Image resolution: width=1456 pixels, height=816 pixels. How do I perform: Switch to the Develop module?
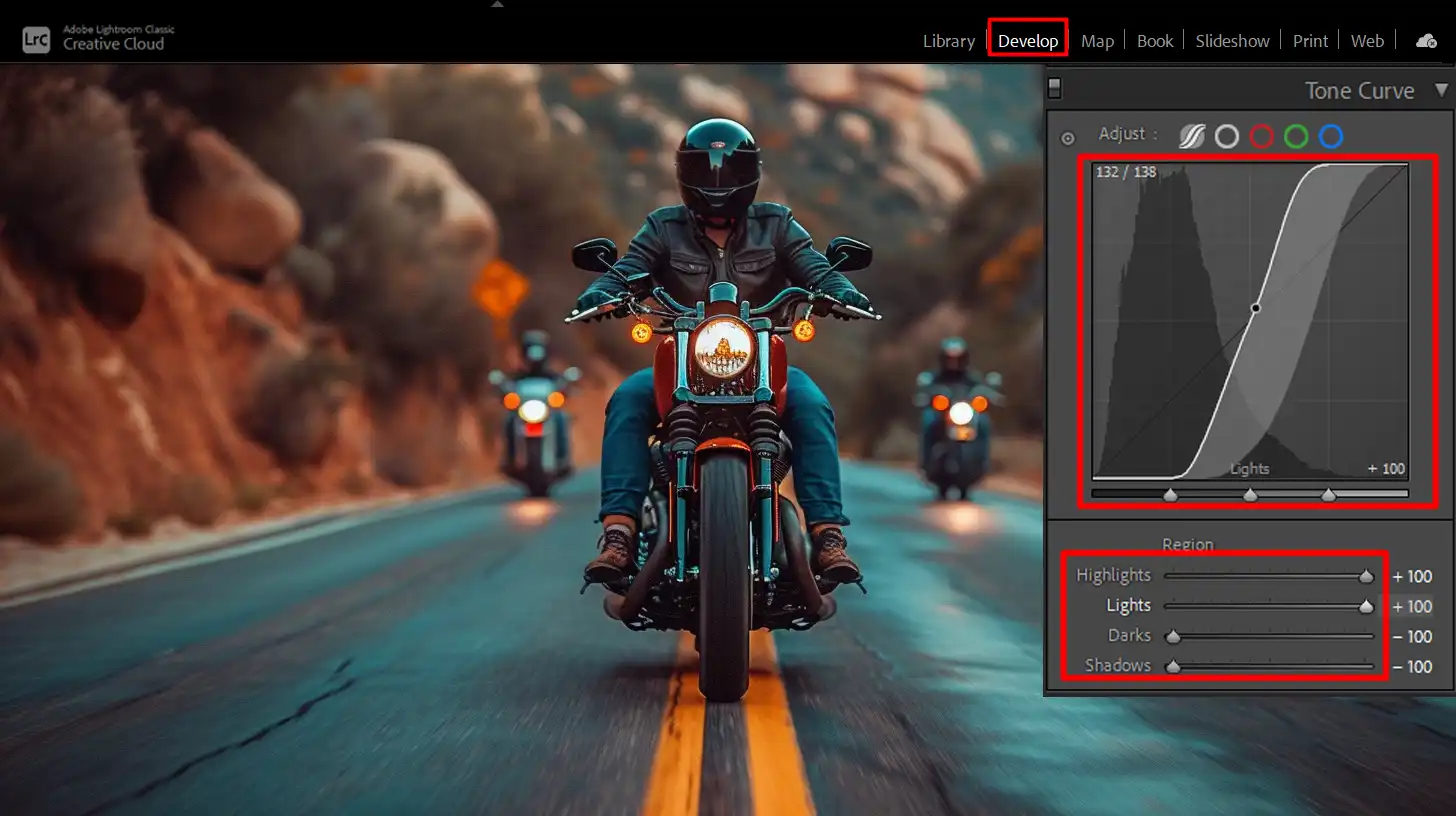pyautogui.click(x=1028, y=41)
